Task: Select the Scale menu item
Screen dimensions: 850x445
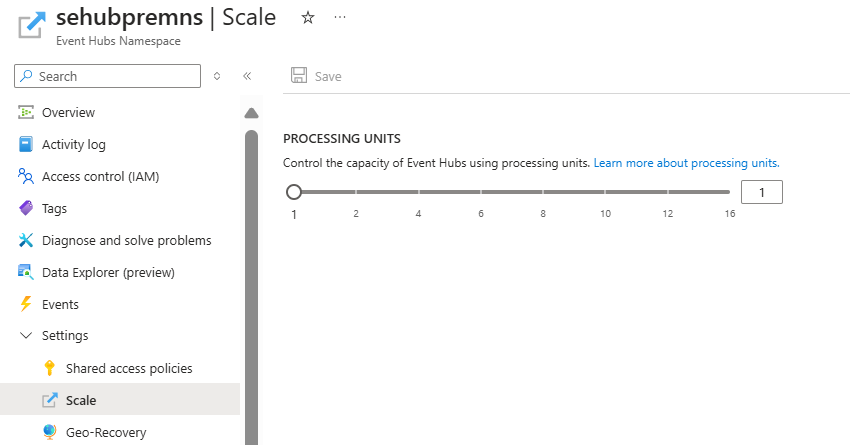Action: click(81, 400)
